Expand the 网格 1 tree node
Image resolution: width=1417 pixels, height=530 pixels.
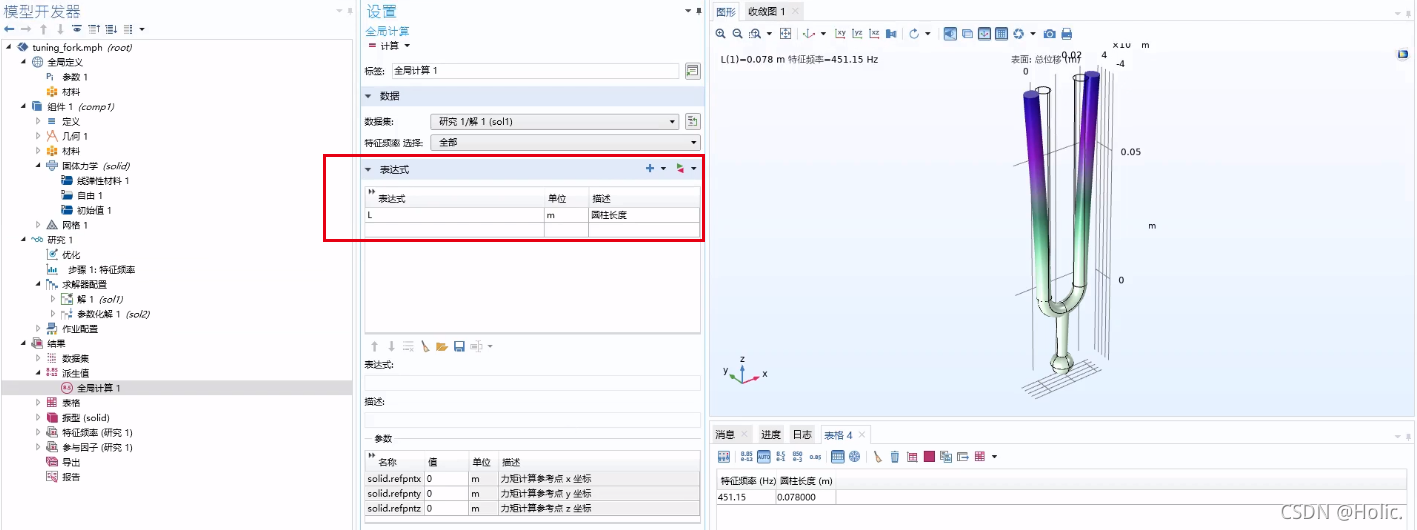(x=39, y=226)
